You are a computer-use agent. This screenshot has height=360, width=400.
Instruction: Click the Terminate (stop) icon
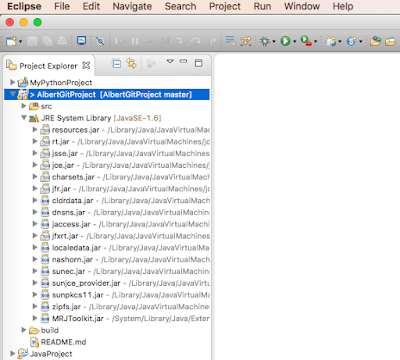[150, 41]
